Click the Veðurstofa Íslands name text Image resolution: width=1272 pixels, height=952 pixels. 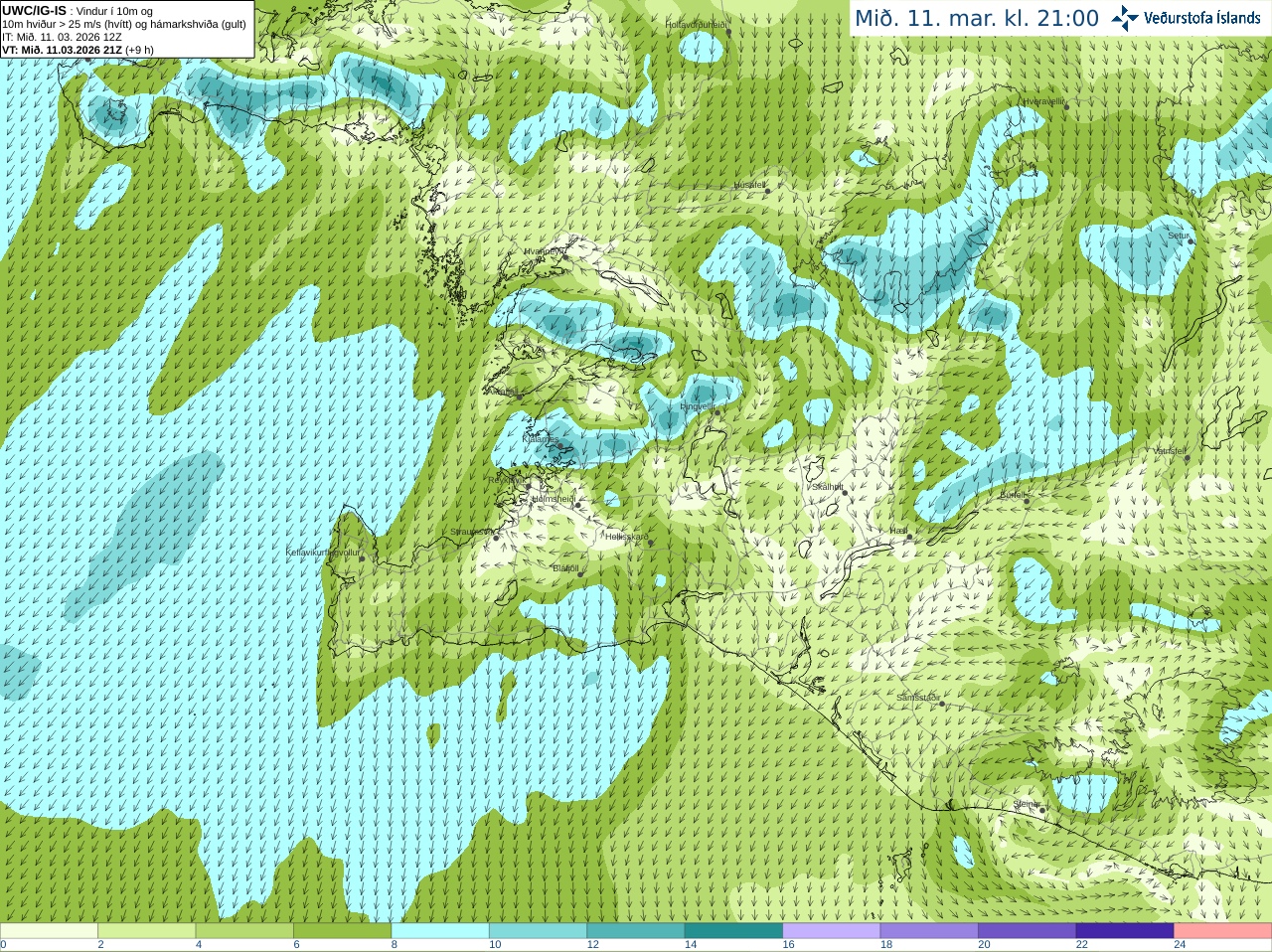pyautogui.click(x=1202, y=18)
